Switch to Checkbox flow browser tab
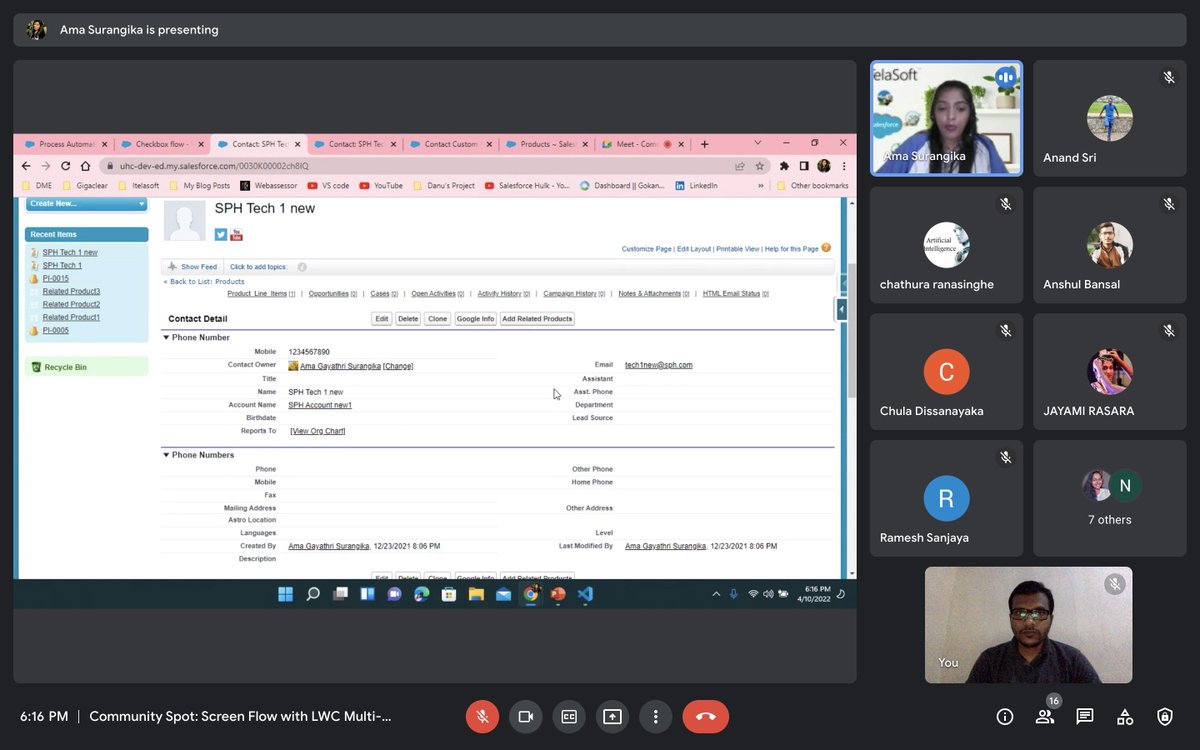This screenshot has width=1200, height=750. 161,144
